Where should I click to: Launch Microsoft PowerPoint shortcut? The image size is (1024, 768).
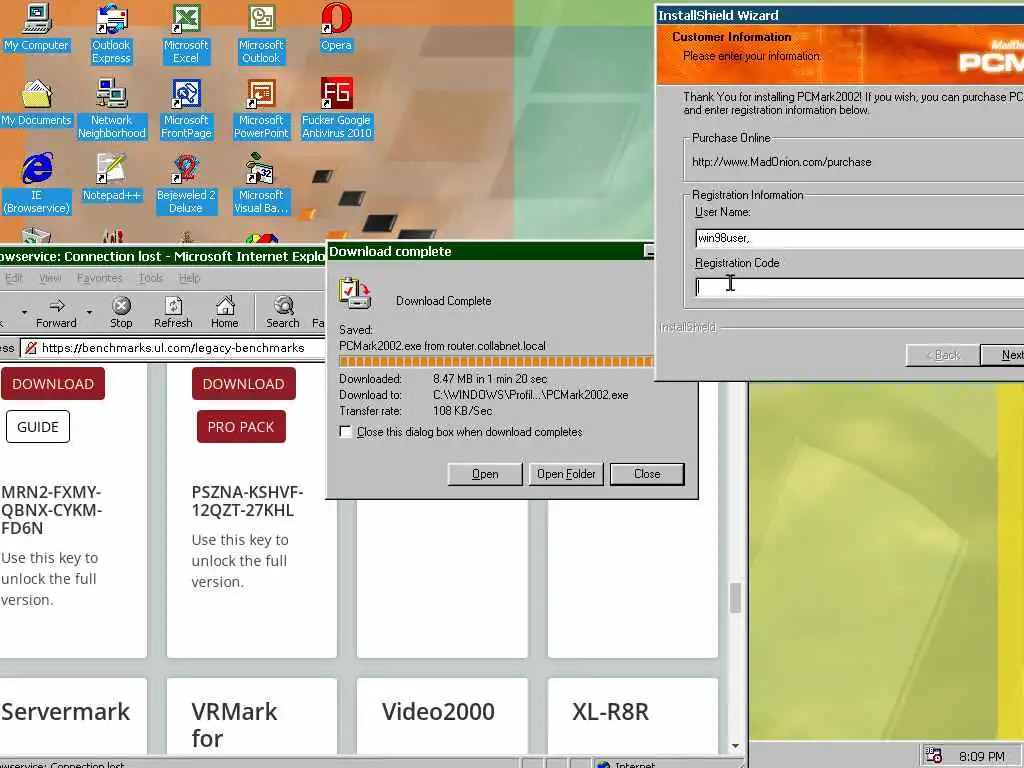coord(261,108)
